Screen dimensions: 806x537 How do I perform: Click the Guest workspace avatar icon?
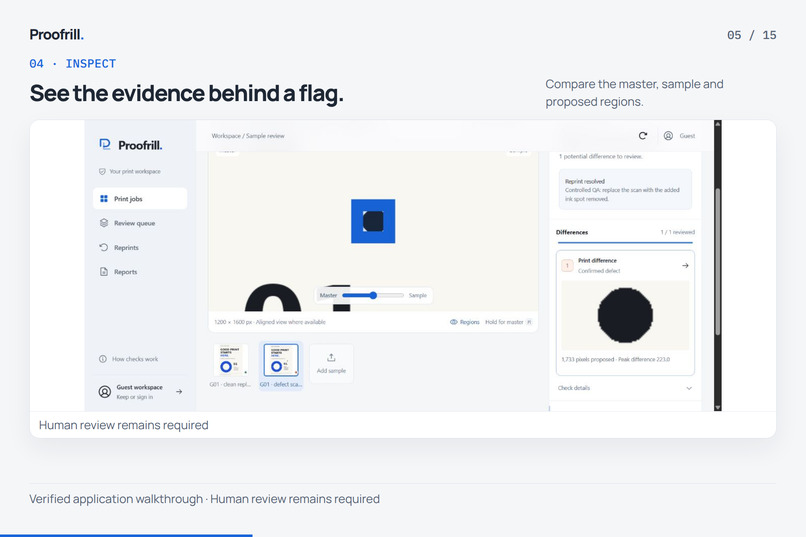[x=104, y=392]
